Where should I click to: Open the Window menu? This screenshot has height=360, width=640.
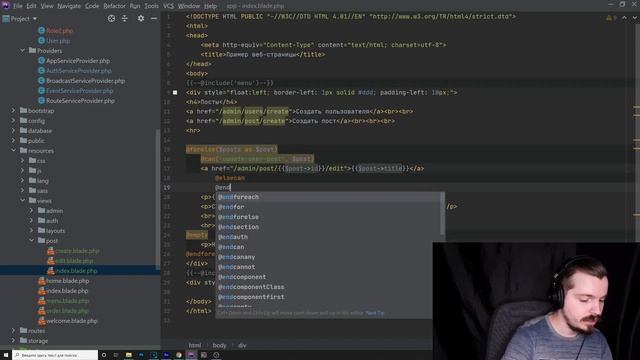coord(189,6)
